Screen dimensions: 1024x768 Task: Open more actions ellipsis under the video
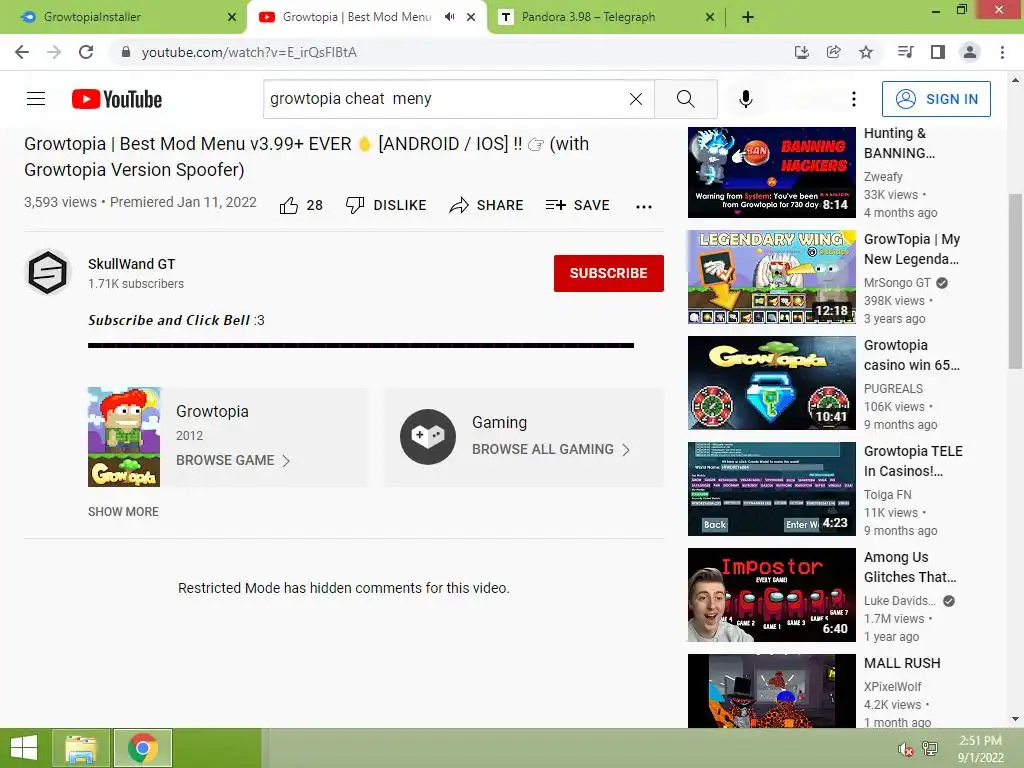pos(644,206)
